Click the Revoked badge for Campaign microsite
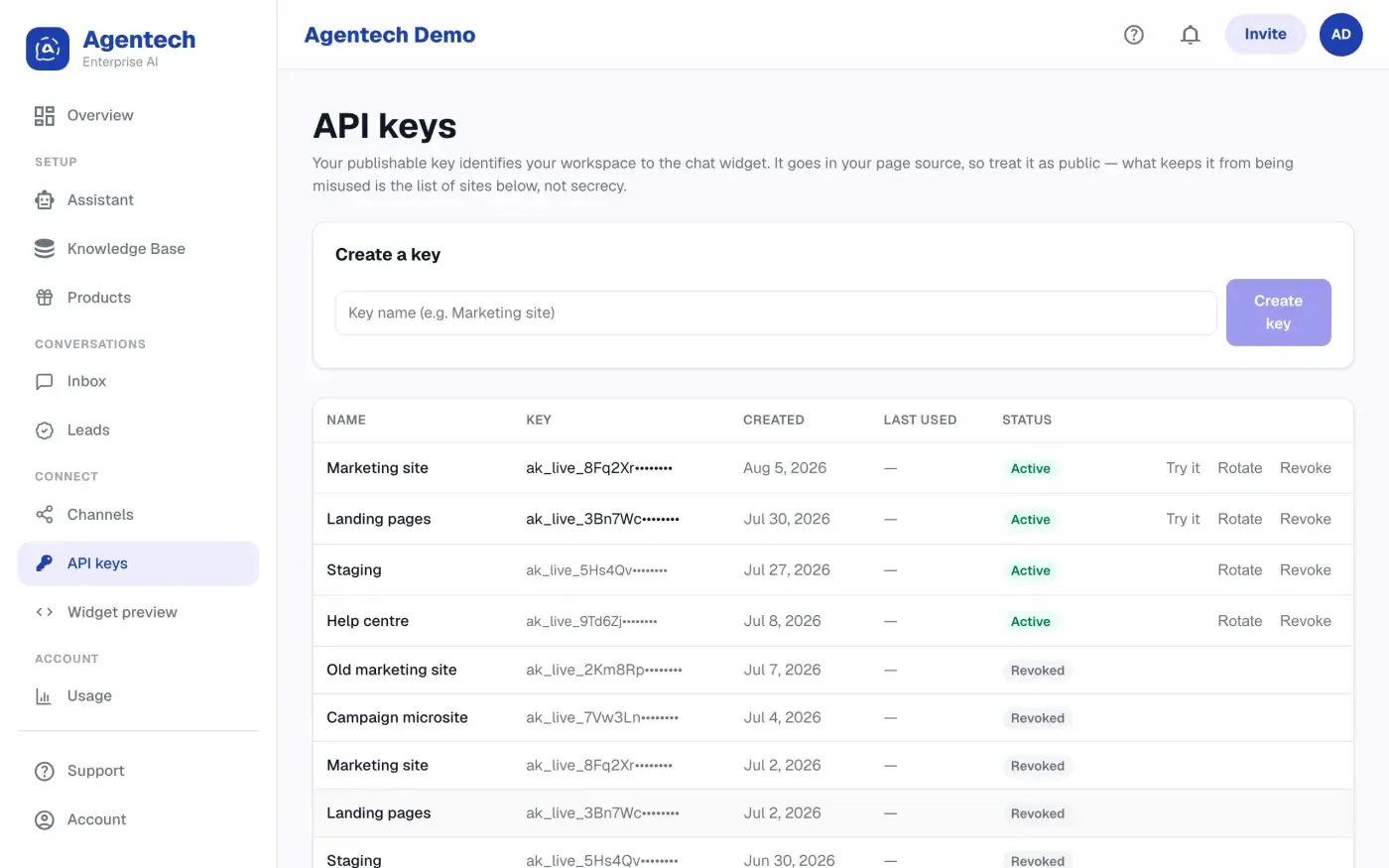Image resolution: width=1389 pixels, height=868 pixels. point(1038,718)
